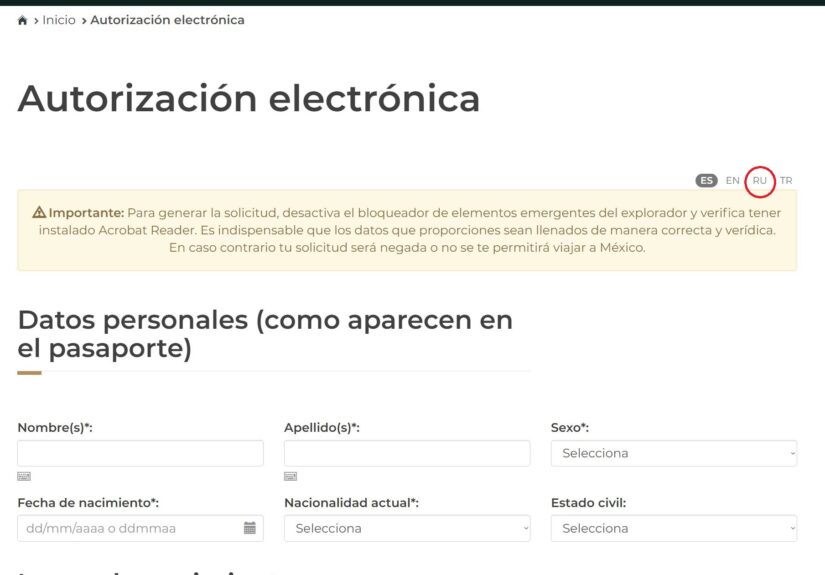Expand the Sexo dropdown
The image size is (825, 575).
(x=673, y=453)
